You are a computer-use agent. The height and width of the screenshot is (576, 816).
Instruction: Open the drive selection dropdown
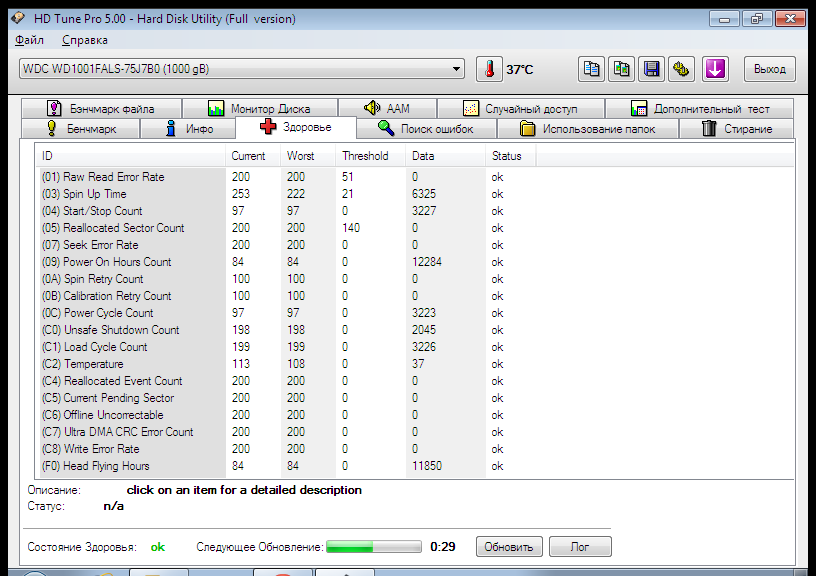tap(242, 69)
